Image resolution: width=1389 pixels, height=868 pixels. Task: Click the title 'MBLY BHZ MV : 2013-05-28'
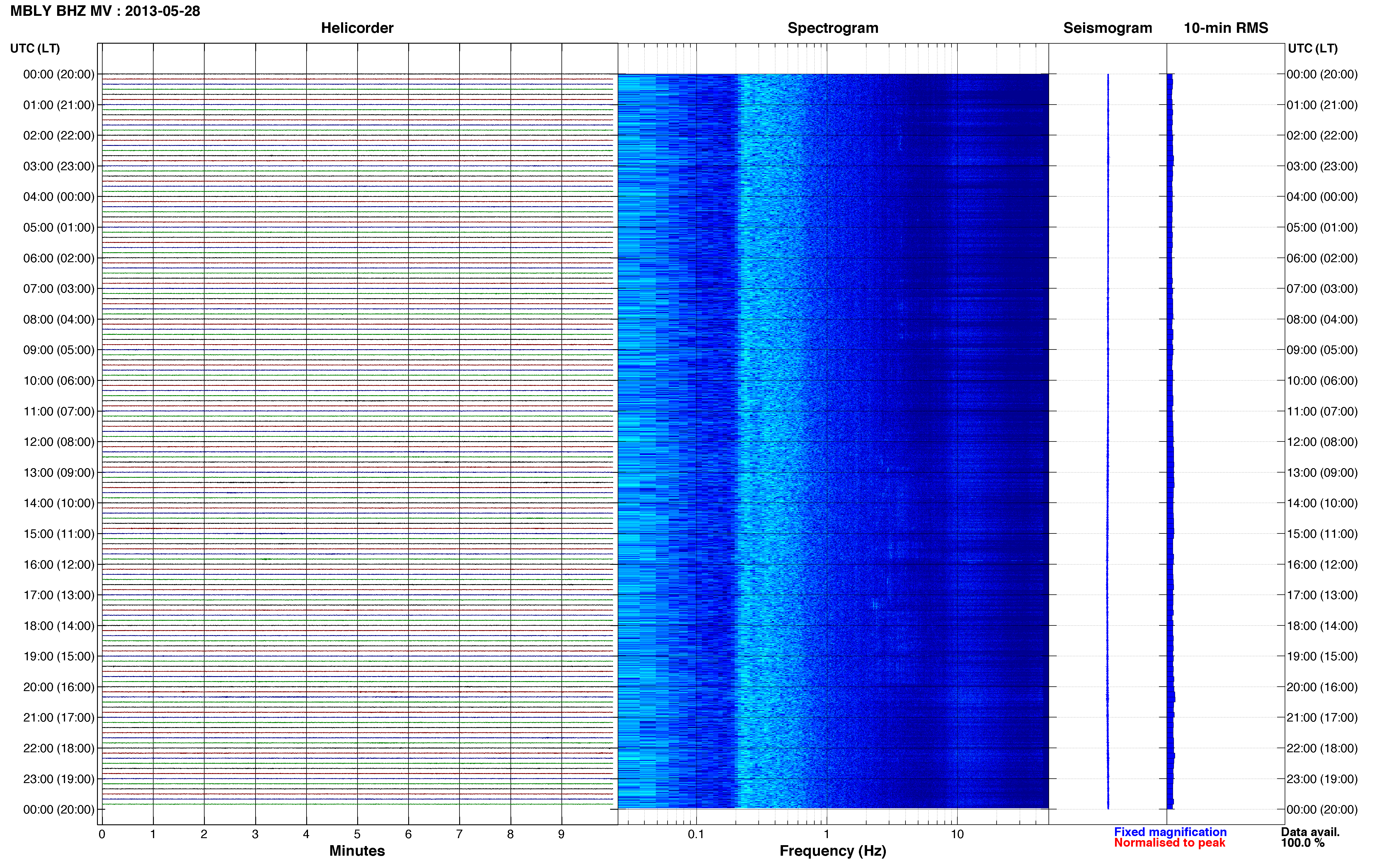tap(105, 11)
